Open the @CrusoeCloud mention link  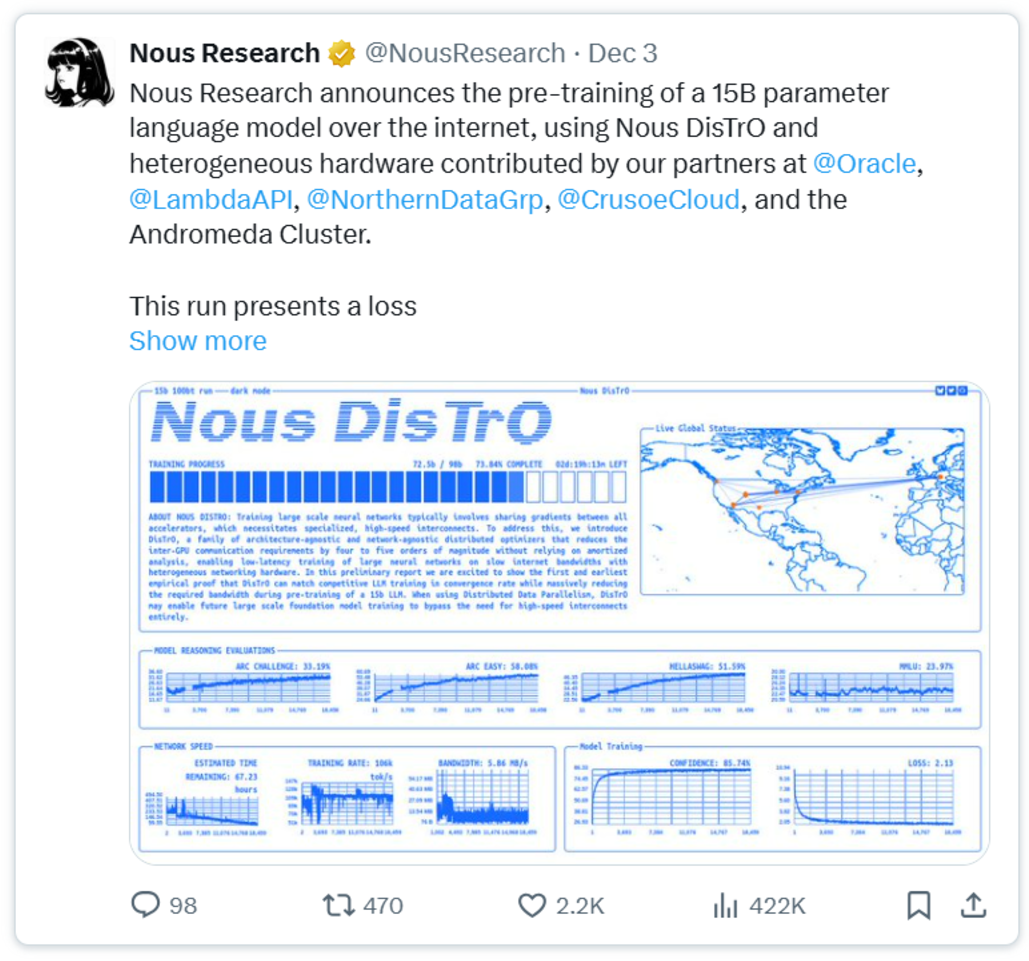tap(648, 200)
